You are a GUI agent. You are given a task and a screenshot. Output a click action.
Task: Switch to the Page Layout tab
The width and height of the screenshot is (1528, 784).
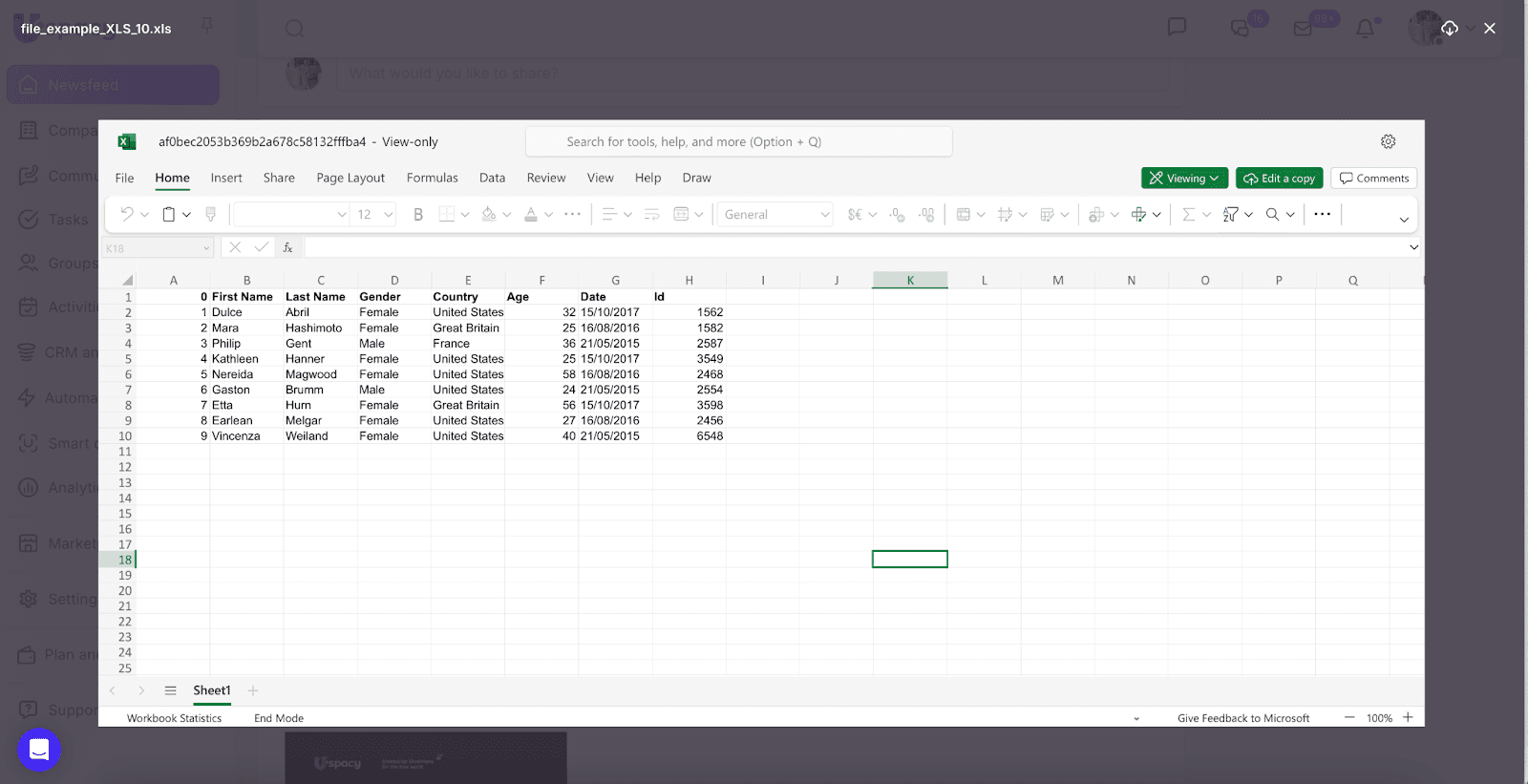tap(350, 178)
